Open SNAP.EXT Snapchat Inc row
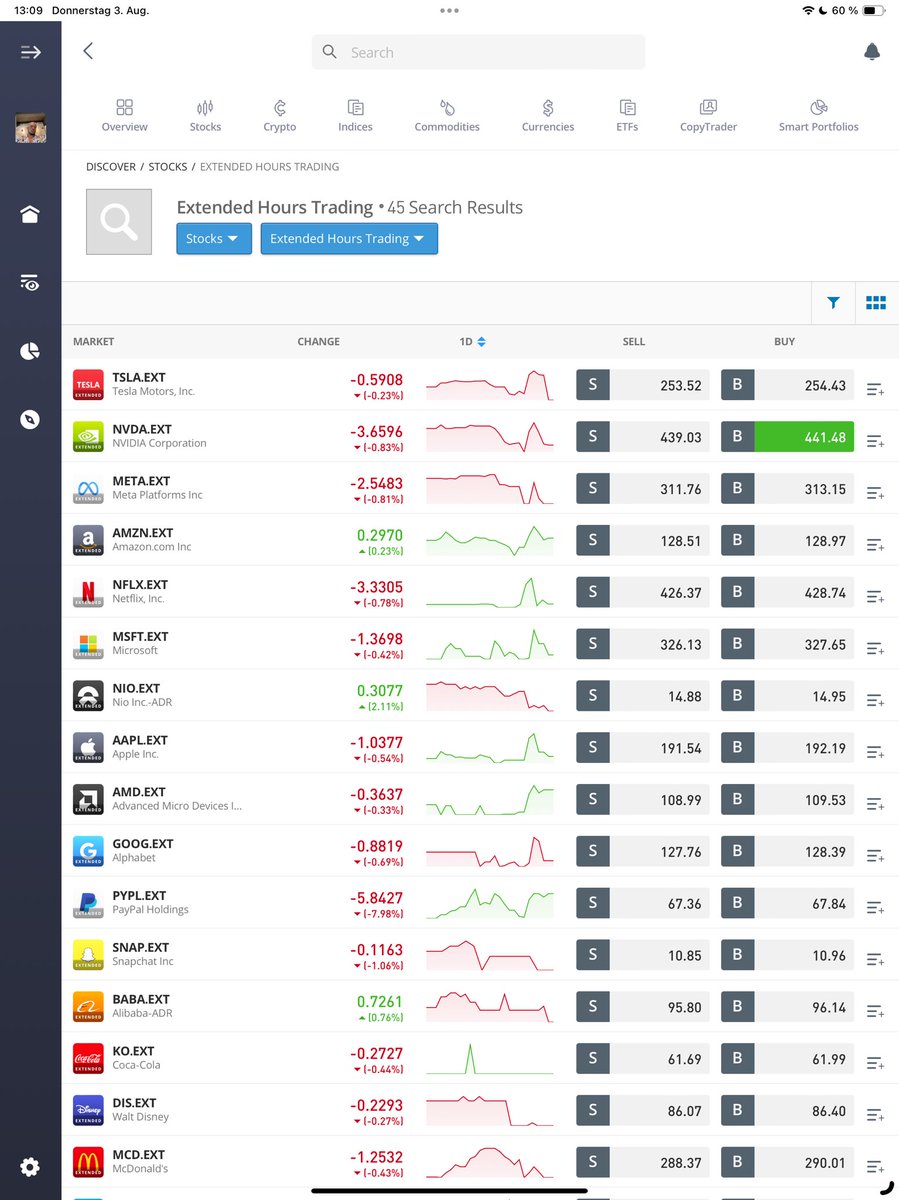Screen dimensions: 899x1200 (x=480, y=955)
